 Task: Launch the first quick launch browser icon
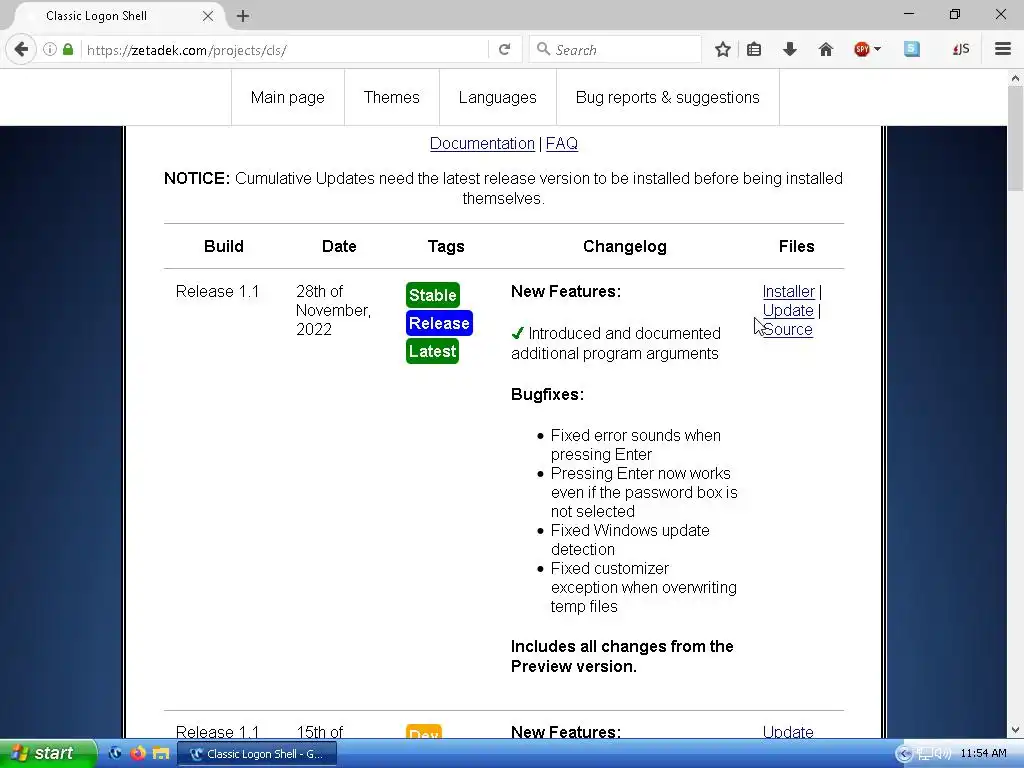pos(115,753)
